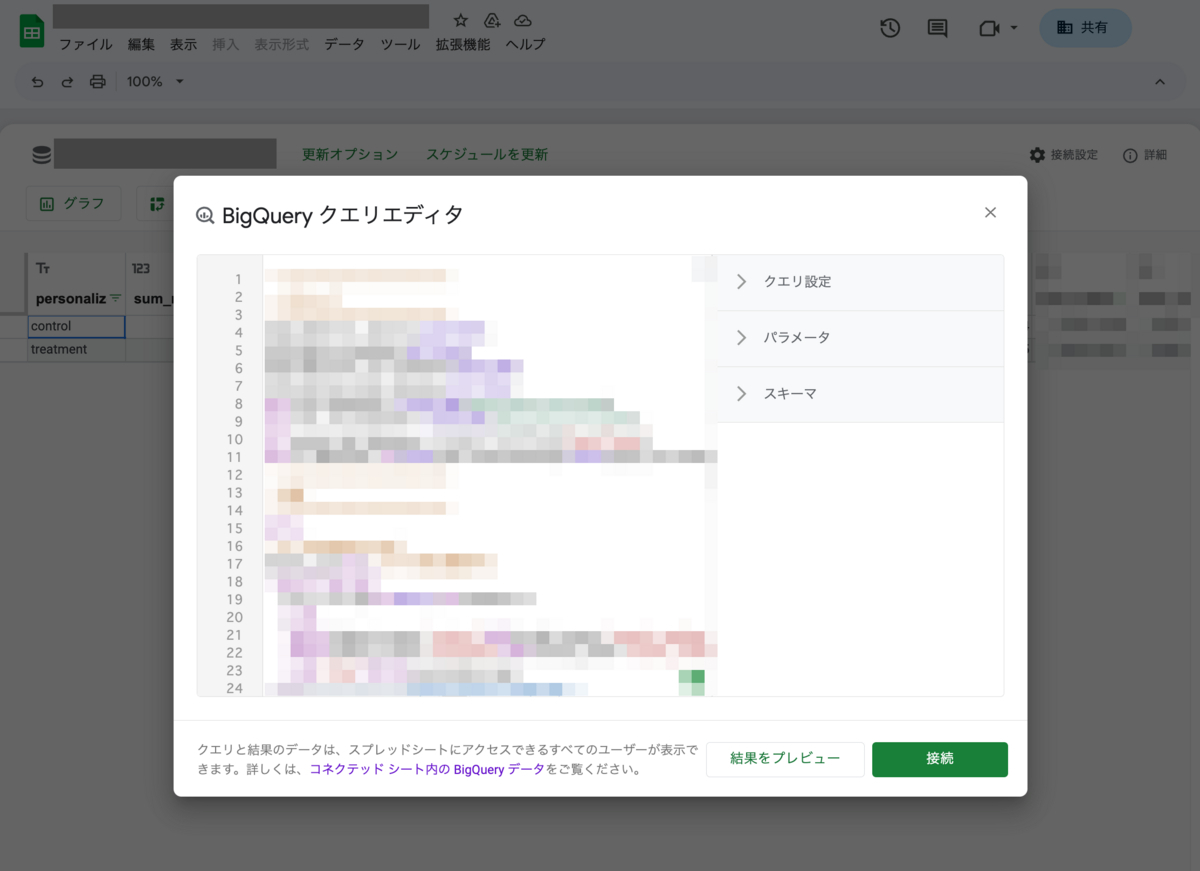The height and width of the screenshot is (871, 1200).
Task: Click the database connection icon
Action: click(41, 155)
